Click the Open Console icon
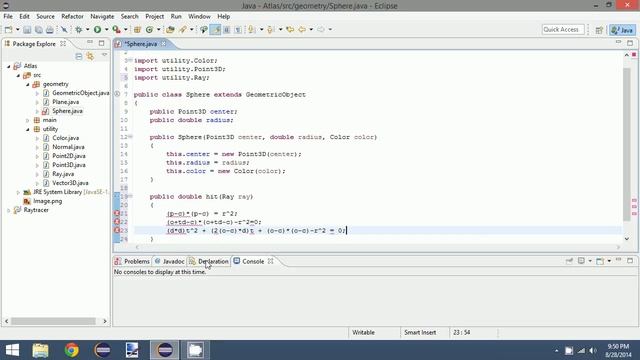 coord(600,261)
